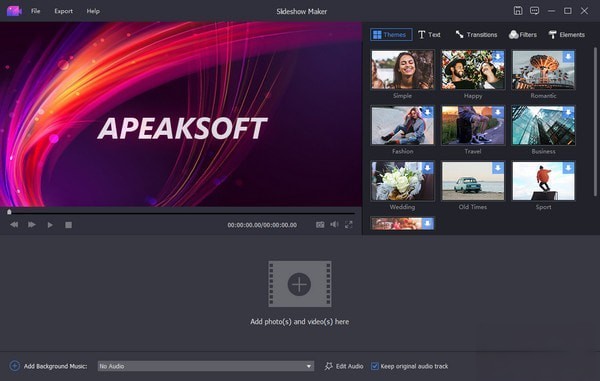This screenshot has height=381, width=600.
Task: Download the Old Times theme via its arrow icon
Action: tap(498, 168)
